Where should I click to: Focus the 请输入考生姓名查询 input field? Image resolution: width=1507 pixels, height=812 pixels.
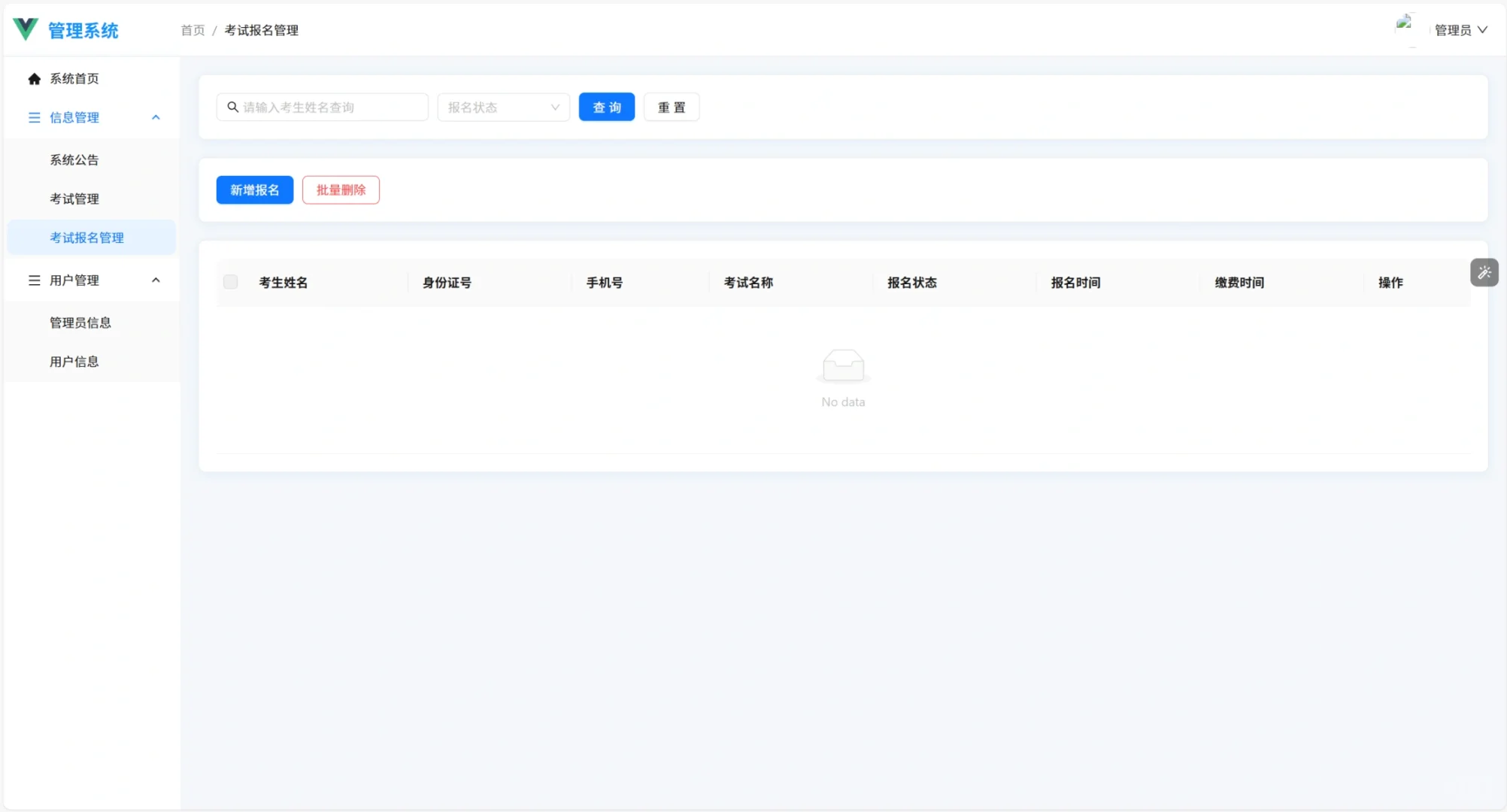click(x=331, y=108)
